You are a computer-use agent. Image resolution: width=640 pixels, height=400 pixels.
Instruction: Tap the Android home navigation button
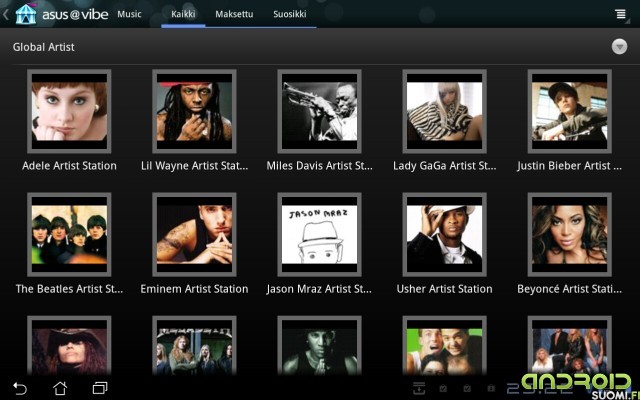(60, 388)
